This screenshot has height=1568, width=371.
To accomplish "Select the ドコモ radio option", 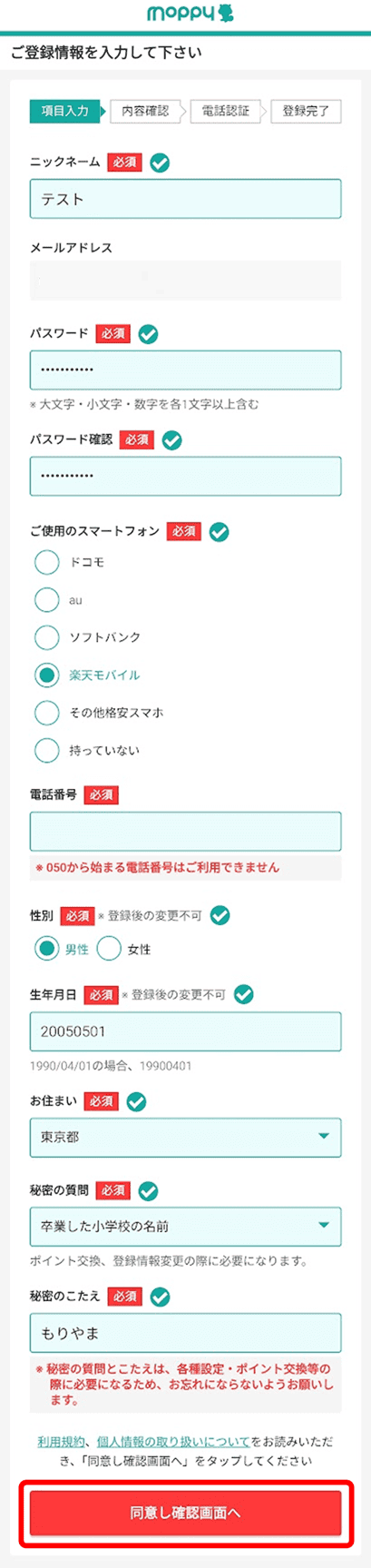I will 46,562.
